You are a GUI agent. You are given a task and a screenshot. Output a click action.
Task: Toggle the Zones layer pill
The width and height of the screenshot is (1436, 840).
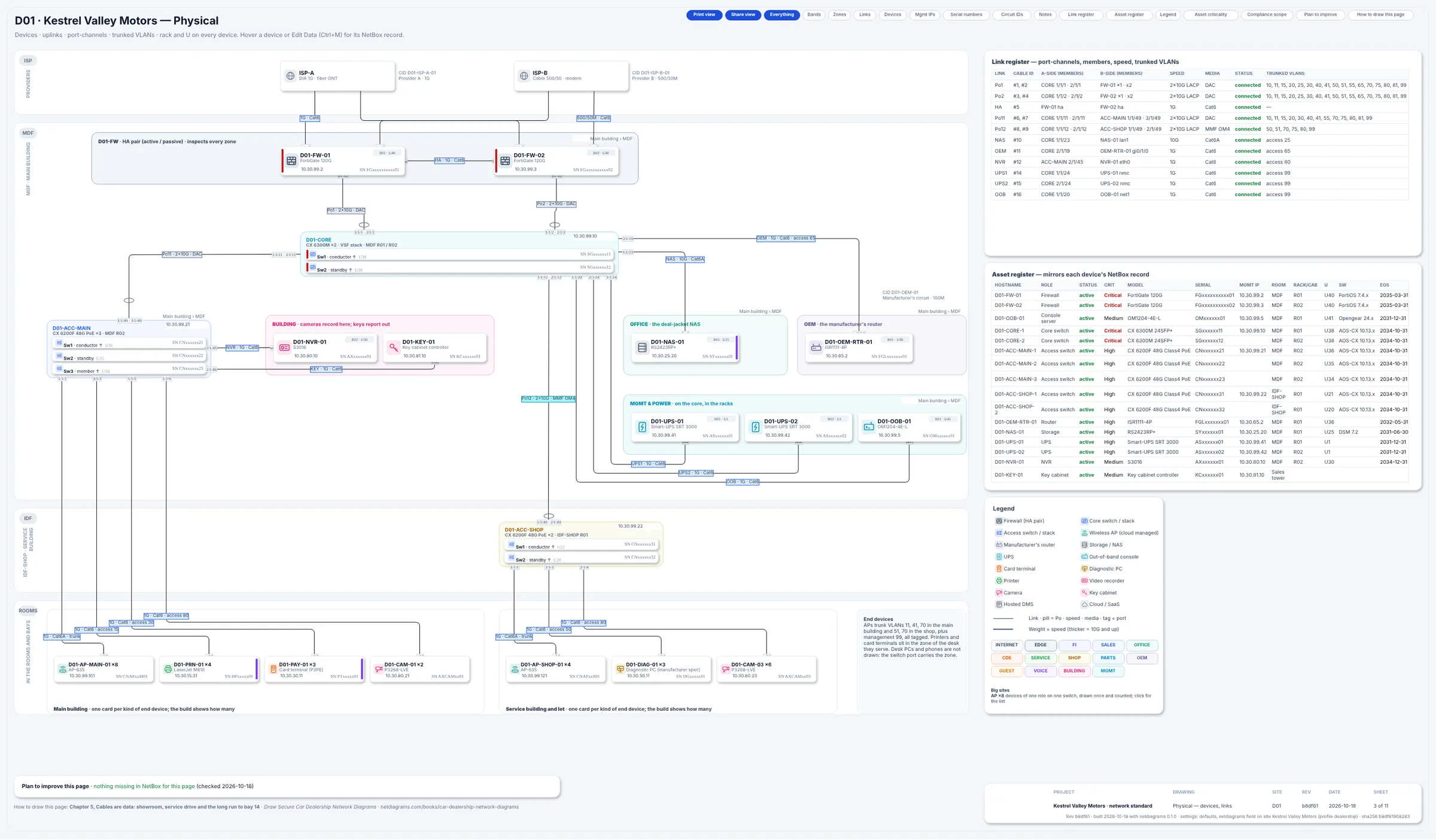(839, 15)
